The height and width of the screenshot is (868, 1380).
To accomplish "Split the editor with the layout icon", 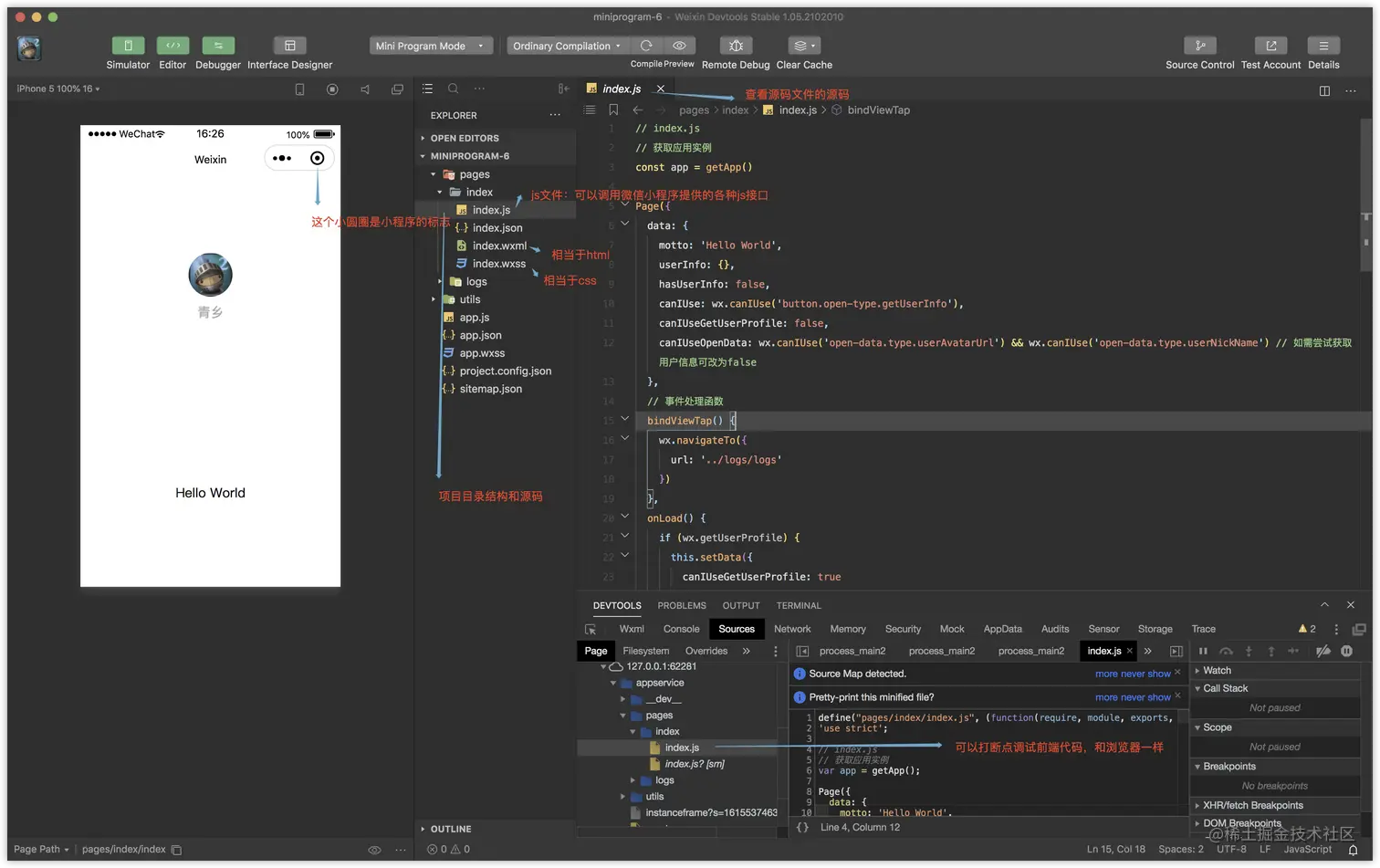I will point(1324,90).
